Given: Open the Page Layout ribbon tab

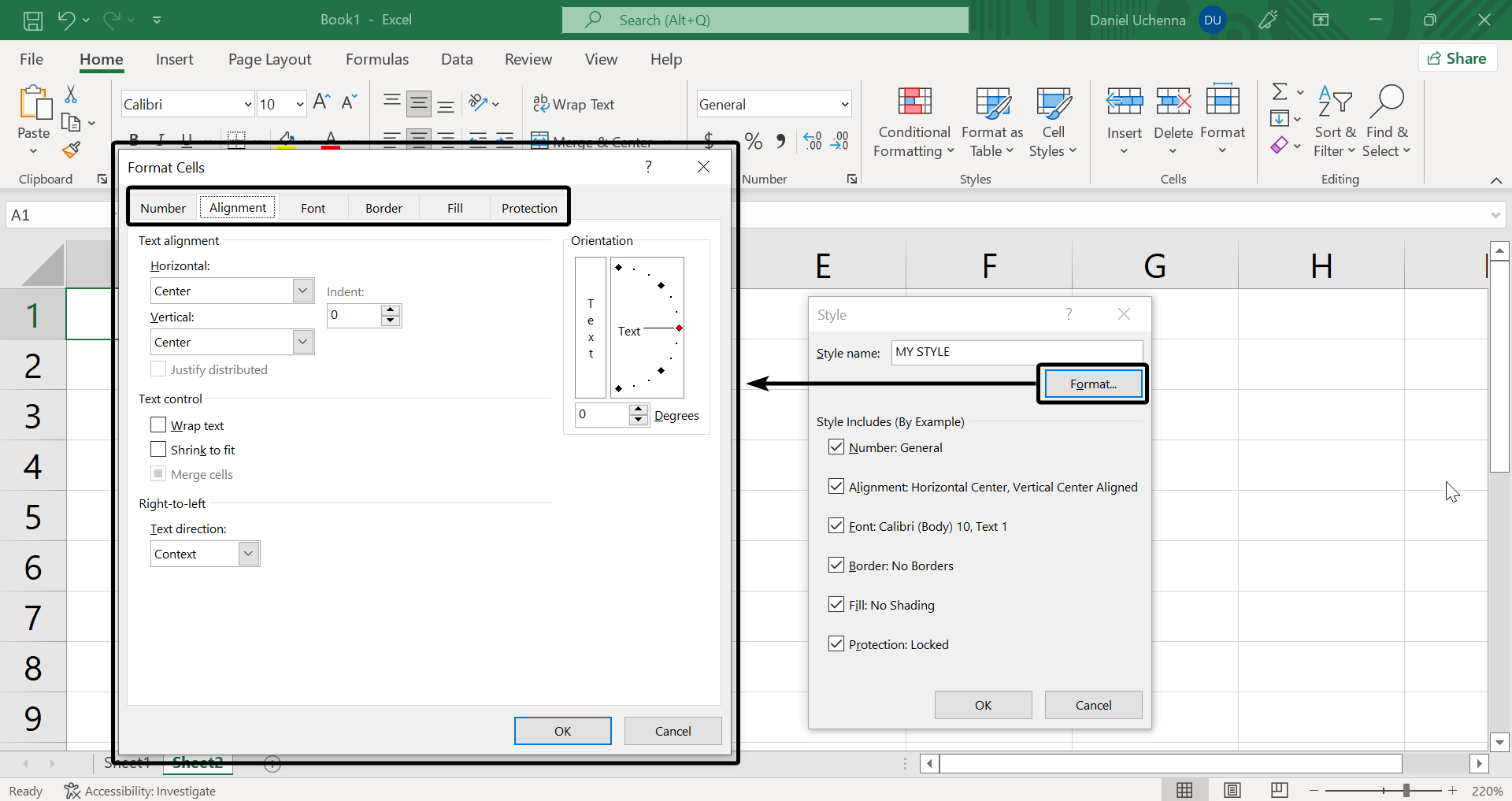Looking at the screenshot, I should pyautogui.click(x=269, y=60).
